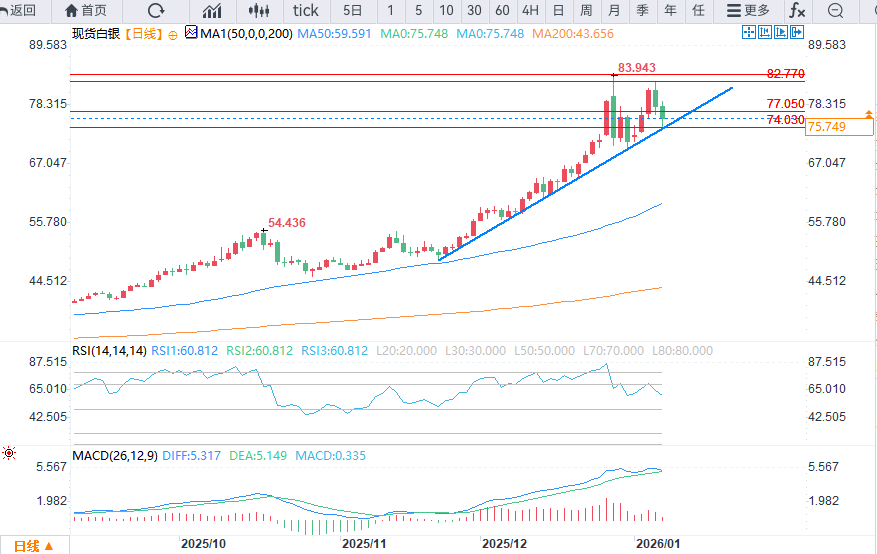877x554 pixels.
Task: Select the candlestick chart type icon
Action: click(x=258, y=11)
